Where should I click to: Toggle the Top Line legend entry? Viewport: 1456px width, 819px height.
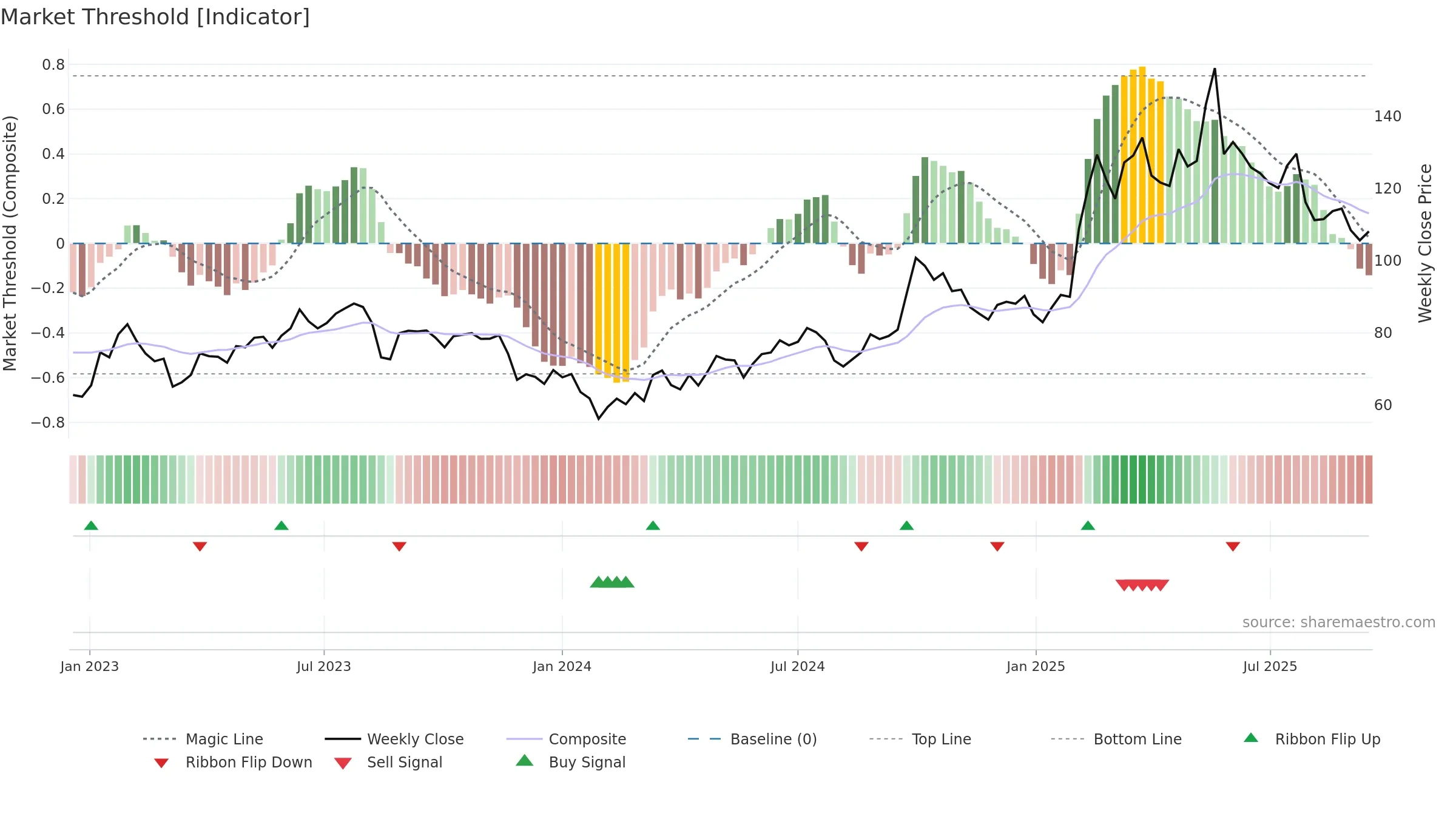920,739
